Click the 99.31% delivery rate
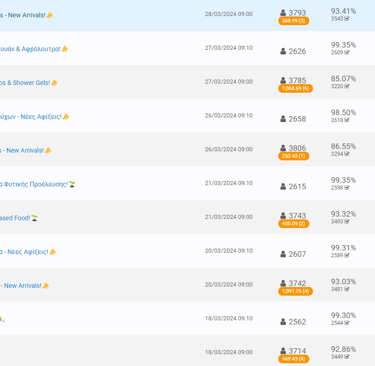The width and height of the screenshot is (375, 366). click(343, 248)
